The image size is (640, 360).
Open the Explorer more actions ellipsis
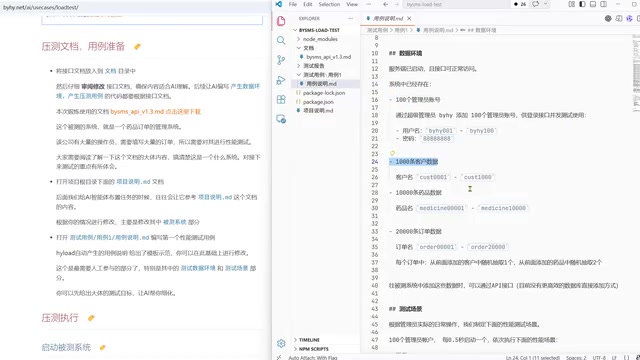click(350, 18)
